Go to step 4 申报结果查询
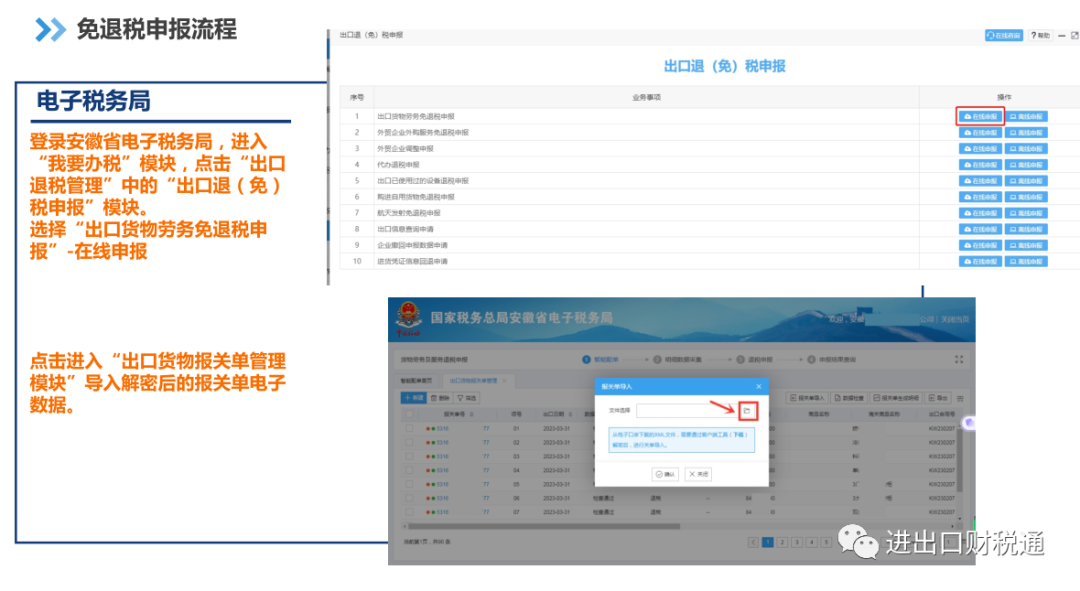The width and height of the screenshot is (1080, 591). pos(831,360)
